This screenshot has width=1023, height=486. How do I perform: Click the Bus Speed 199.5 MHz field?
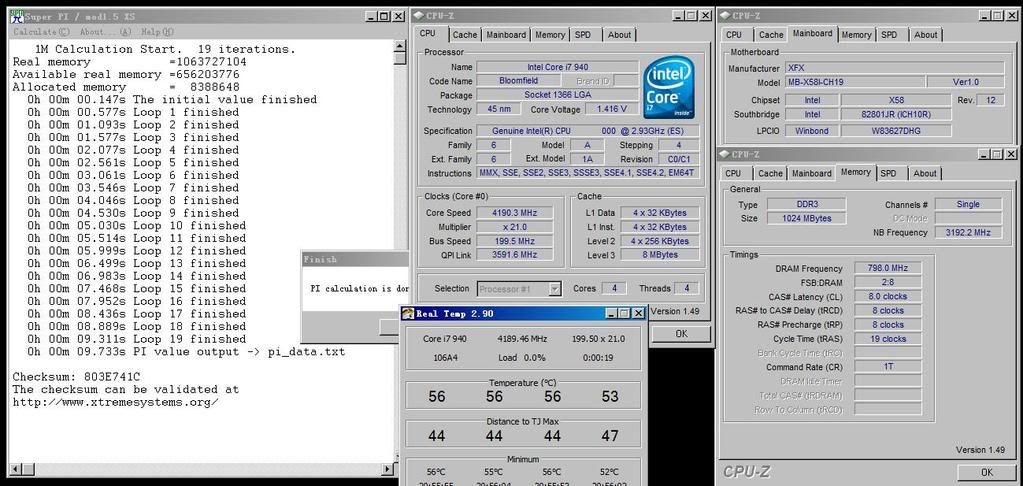point(515,241)
